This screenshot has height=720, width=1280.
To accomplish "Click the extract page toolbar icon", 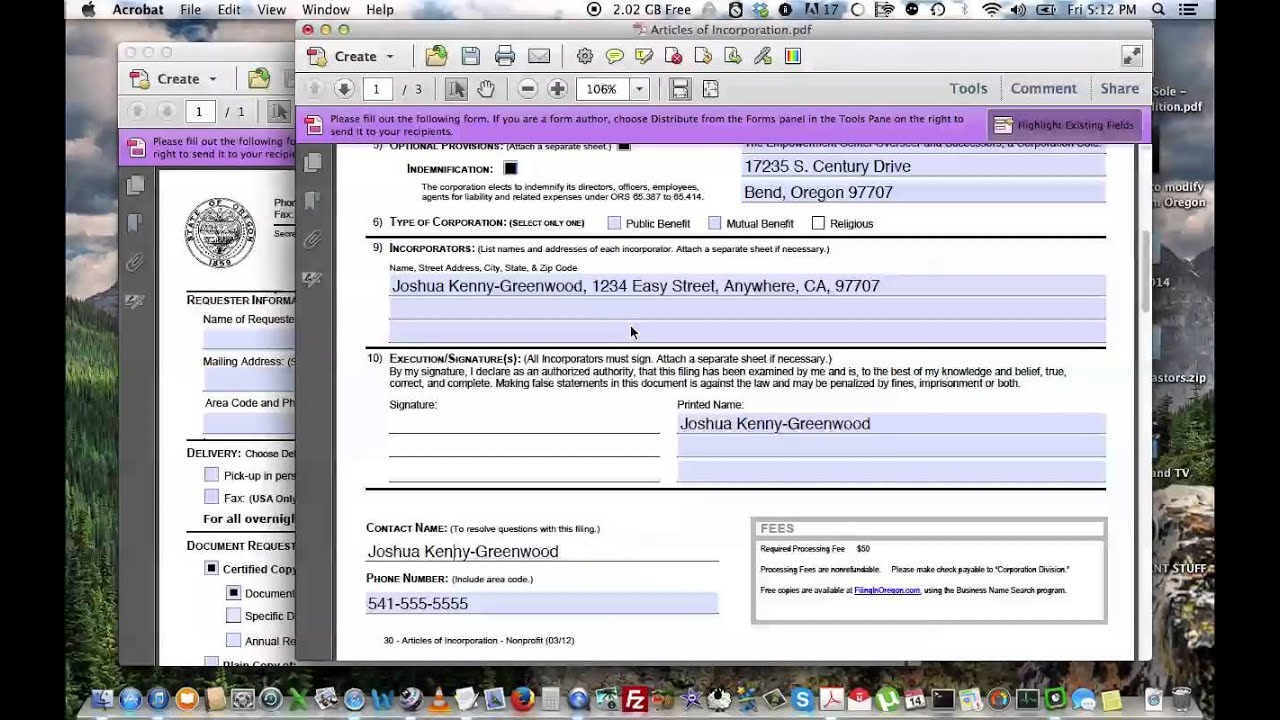I will (733, 56).
